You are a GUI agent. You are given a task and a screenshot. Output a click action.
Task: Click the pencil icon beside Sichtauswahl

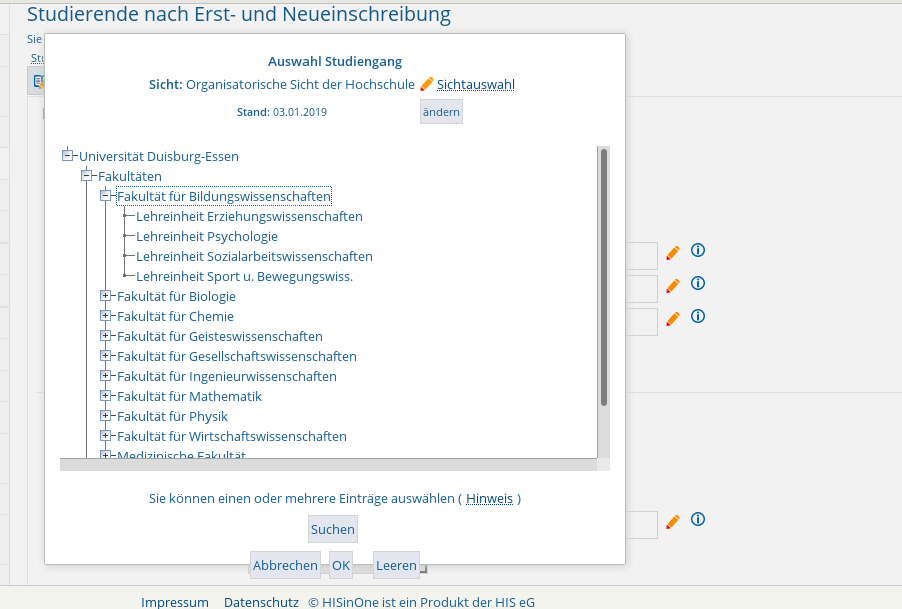point(426,84)
